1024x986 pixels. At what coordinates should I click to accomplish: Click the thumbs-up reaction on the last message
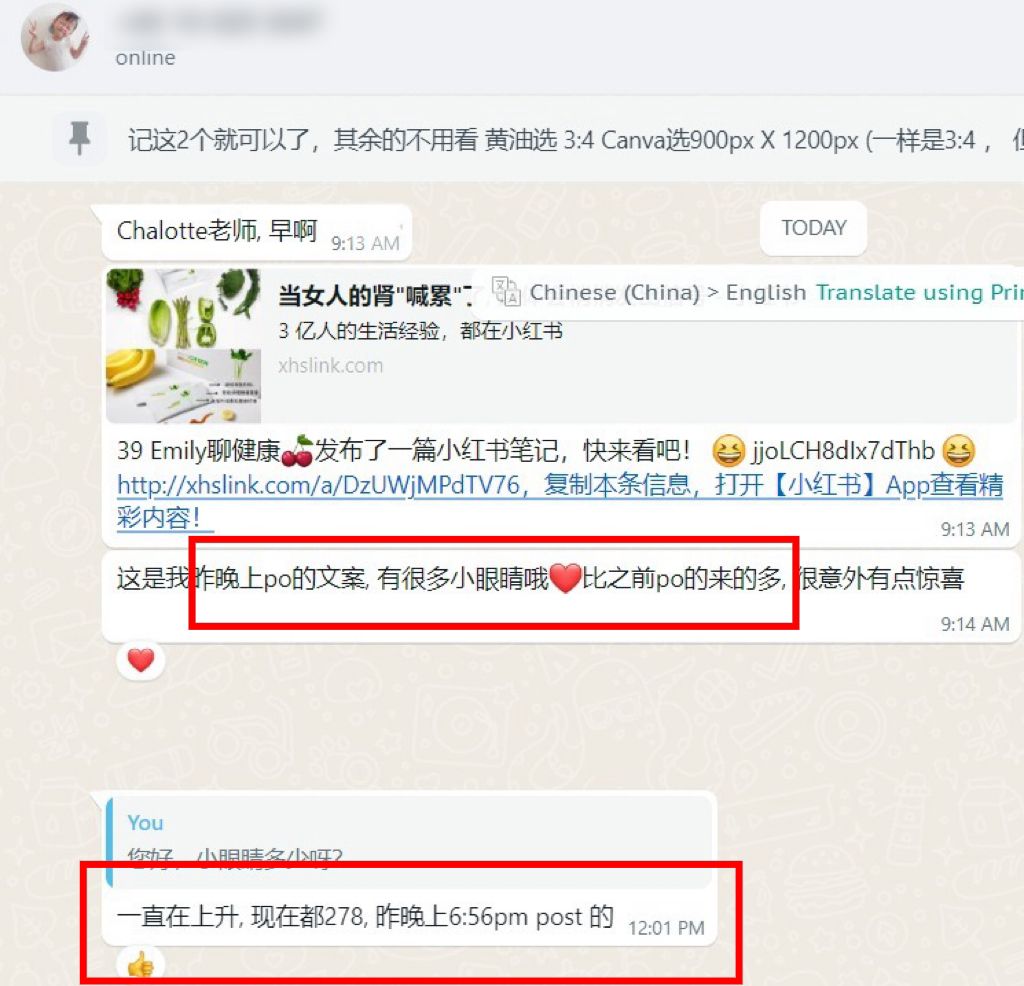click(x=140, y=964)
